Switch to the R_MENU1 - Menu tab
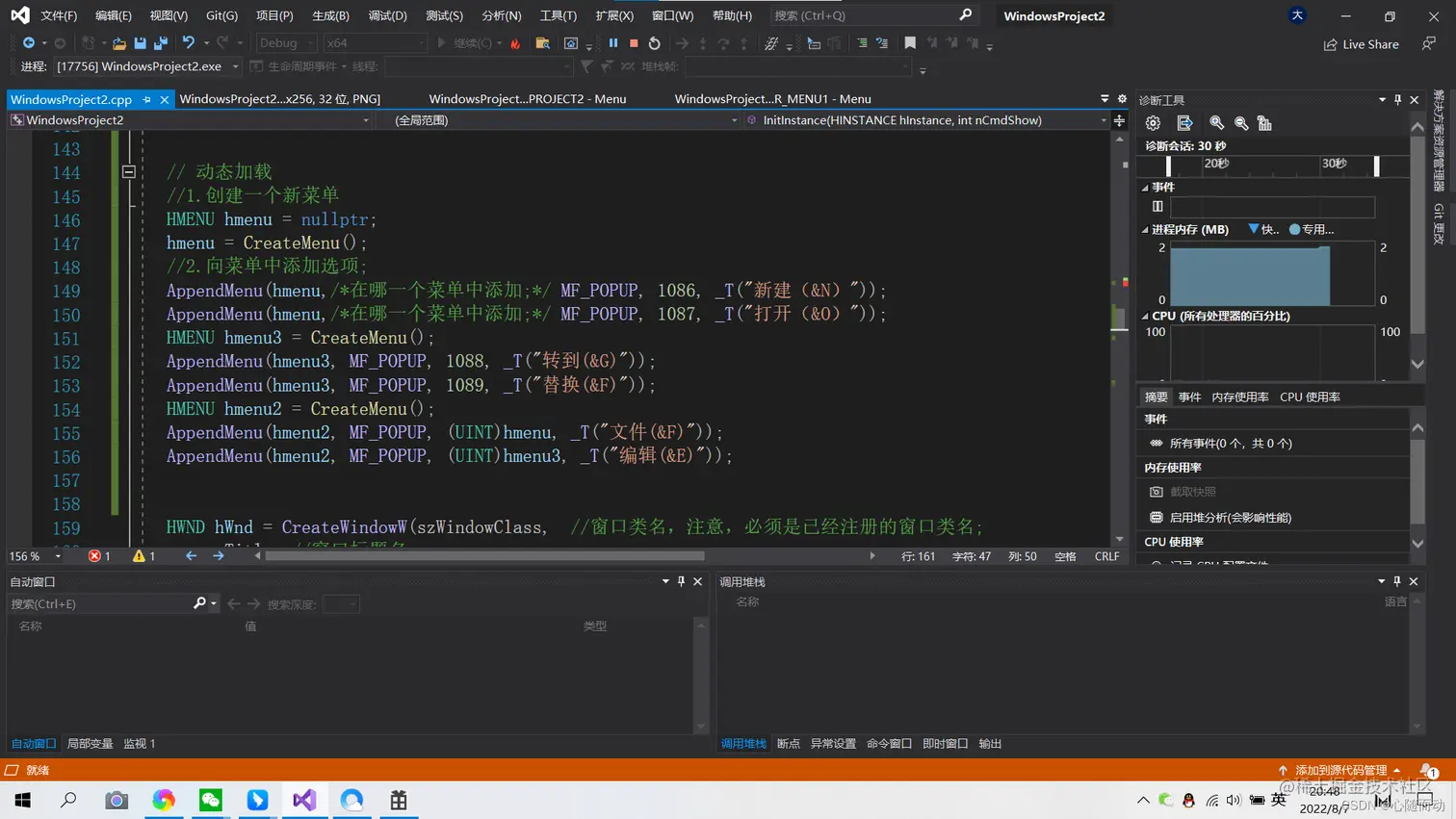Screen dimensions: 1456x819 (x=772, y=99)
